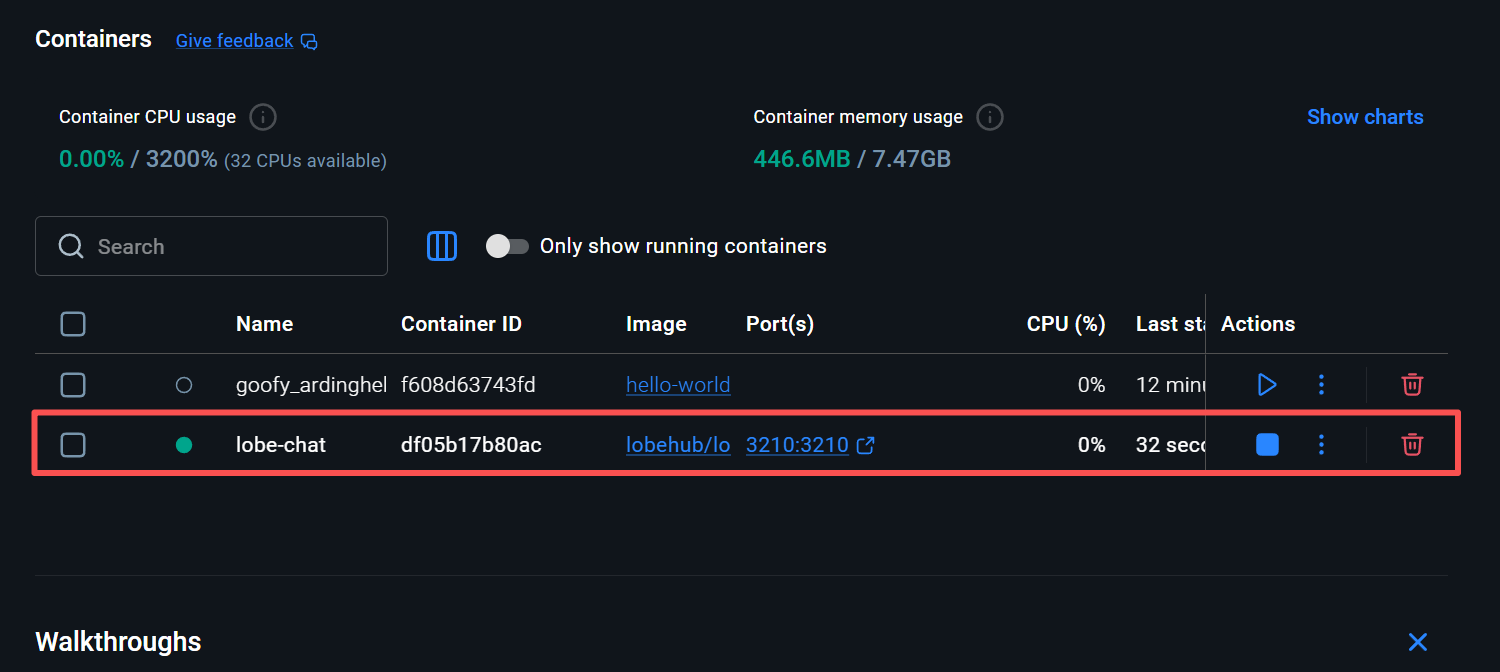Click Show charts
The height and width of the screenshot is (672, 1500).
(x=1365, y=117)
